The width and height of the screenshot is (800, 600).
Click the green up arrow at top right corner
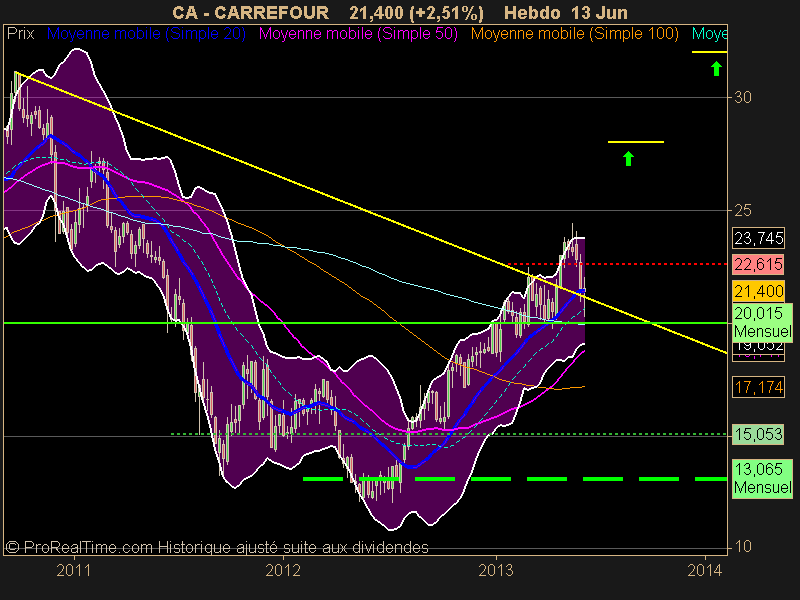pyautogui.click(x=716, y=69)
